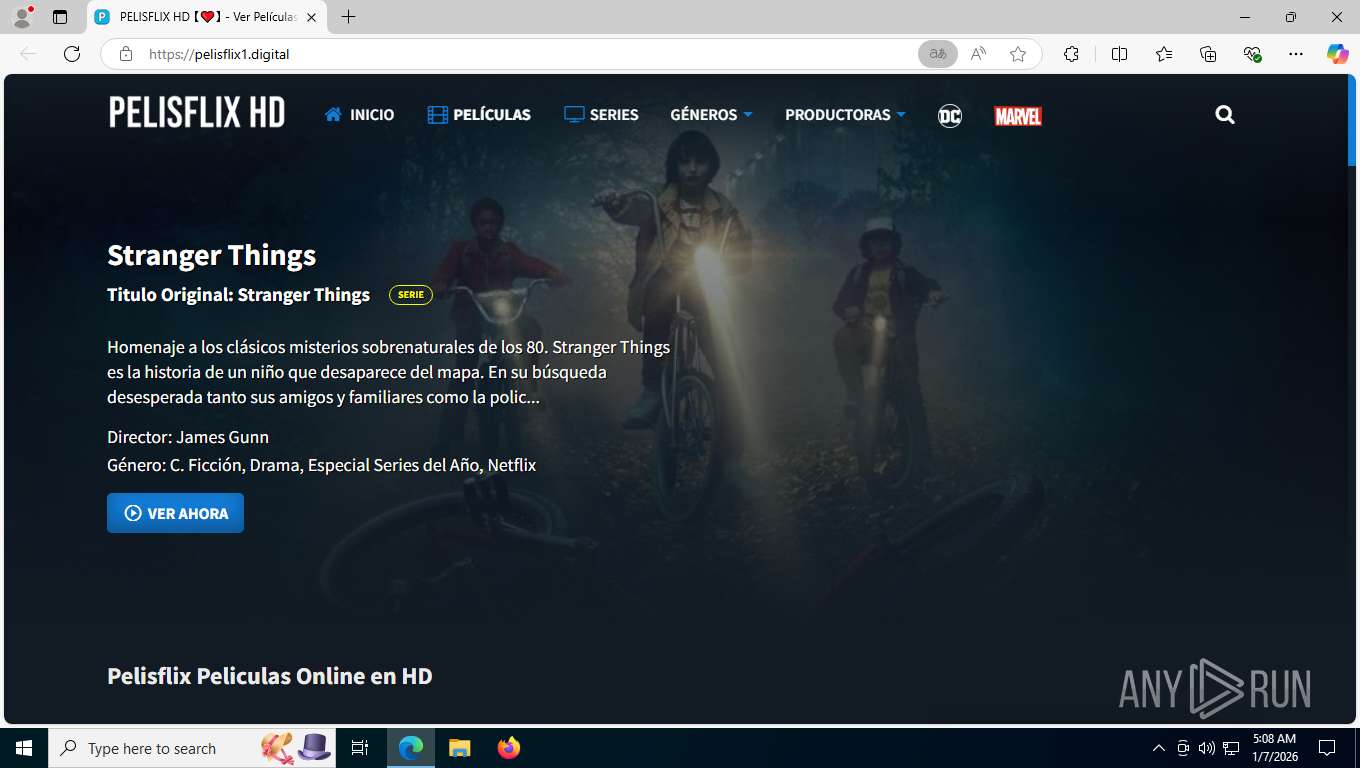Expand the PRODUCTORAS dropdown menu
This screenshot has width=1360, height=768.
(x=845, y=115)
